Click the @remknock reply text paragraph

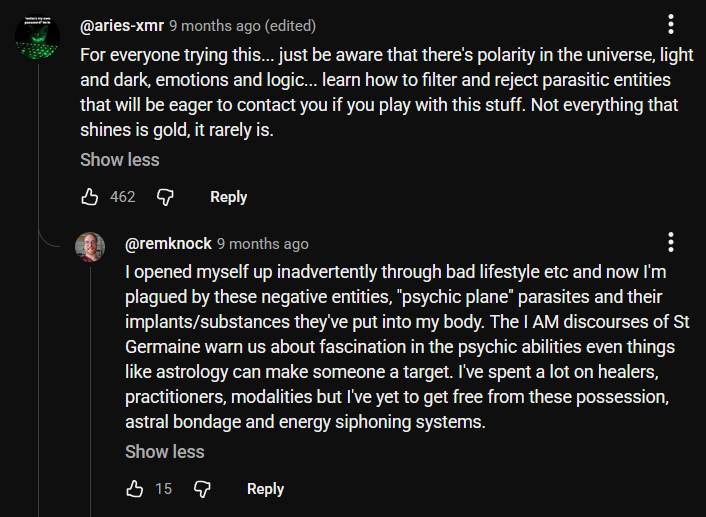(407, 347)
